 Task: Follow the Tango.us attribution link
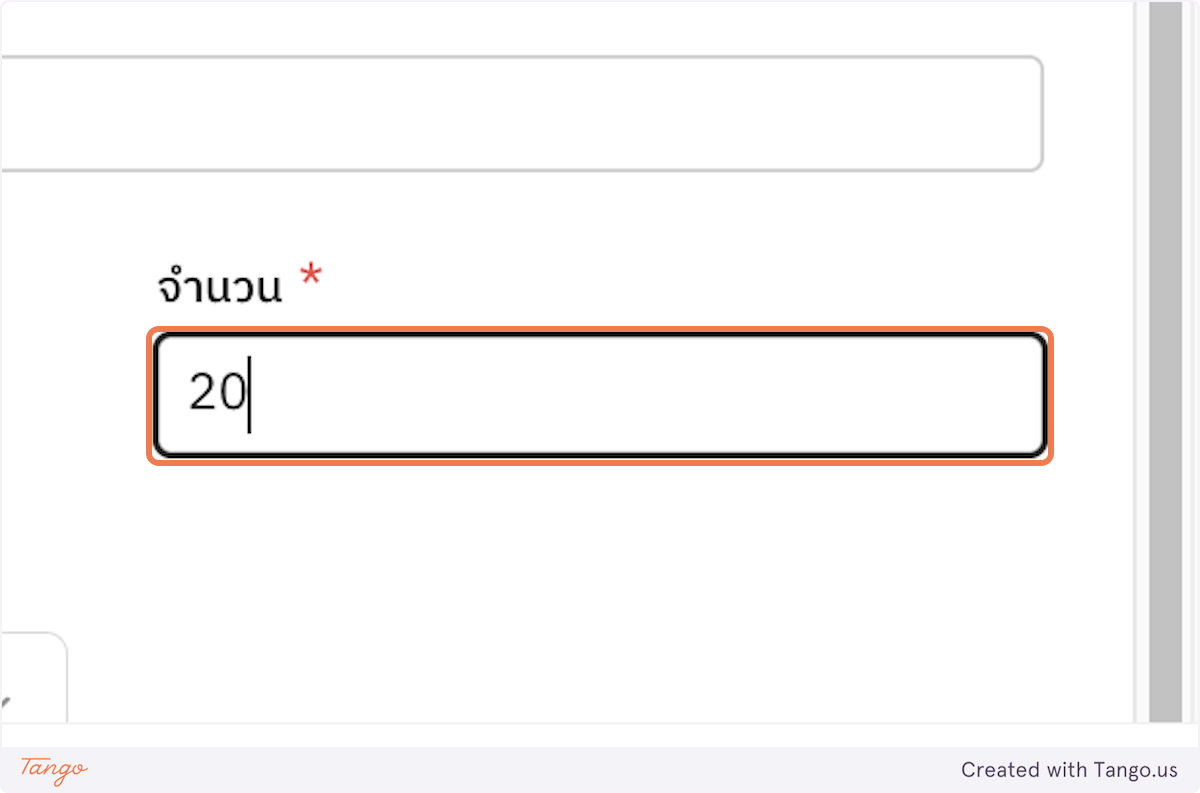1070,770
